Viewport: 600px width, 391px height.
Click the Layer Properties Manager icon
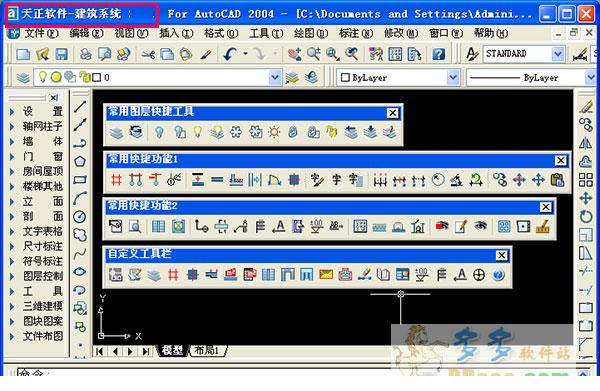[x=23, y=78]
